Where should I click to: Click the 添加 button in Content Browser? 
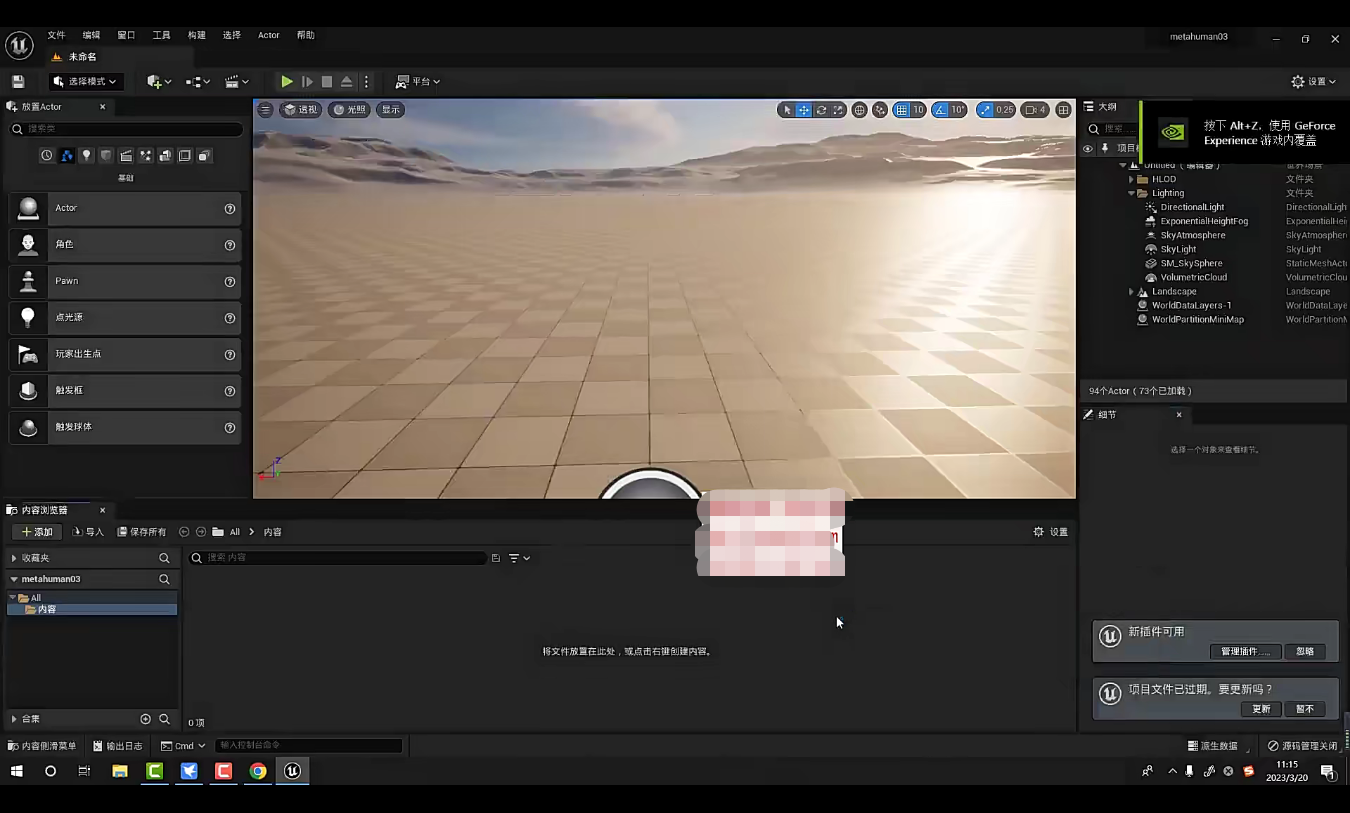pos(37,532)
